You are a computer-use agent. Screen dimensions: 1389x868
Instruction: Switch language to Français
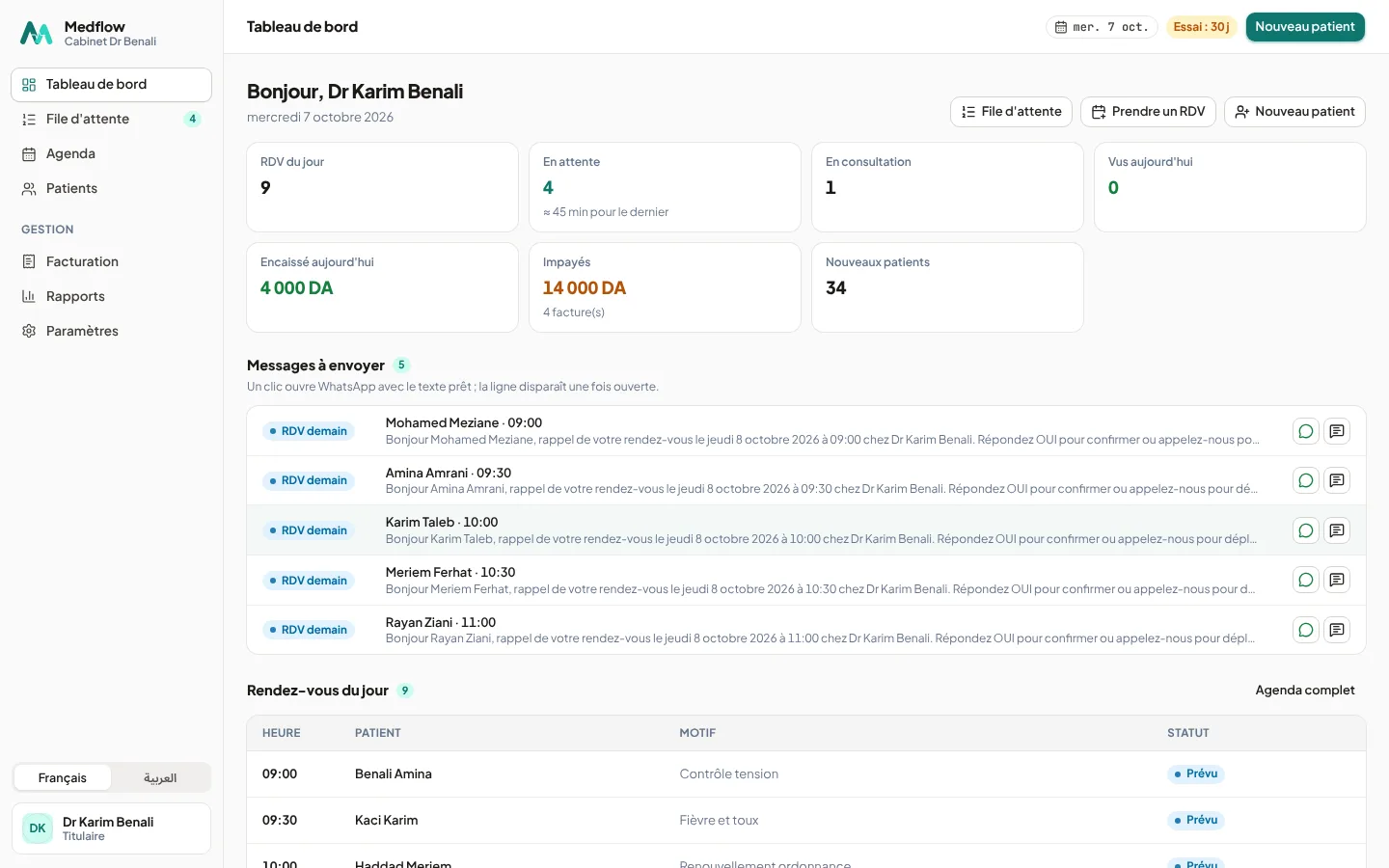[x=63, y=778]
